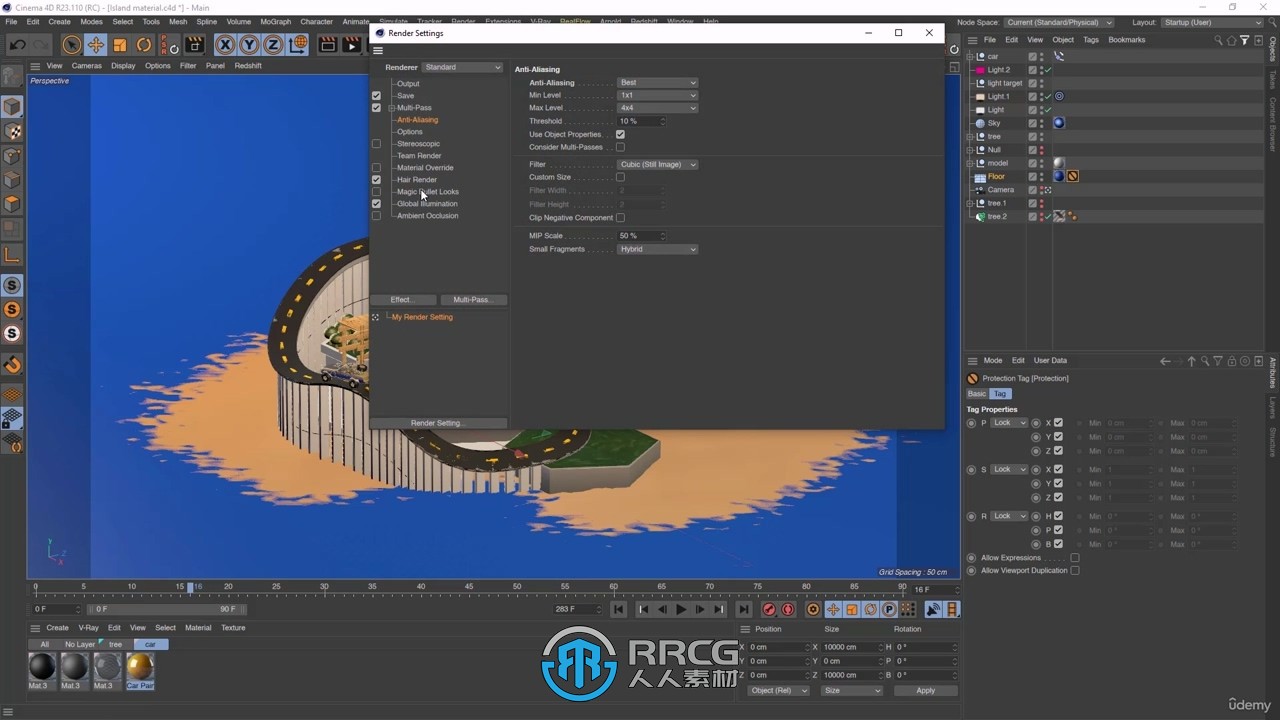The width and height of the screenshot is (1280, 720).
Task: Play the animation forward
Action: (681, 609)
